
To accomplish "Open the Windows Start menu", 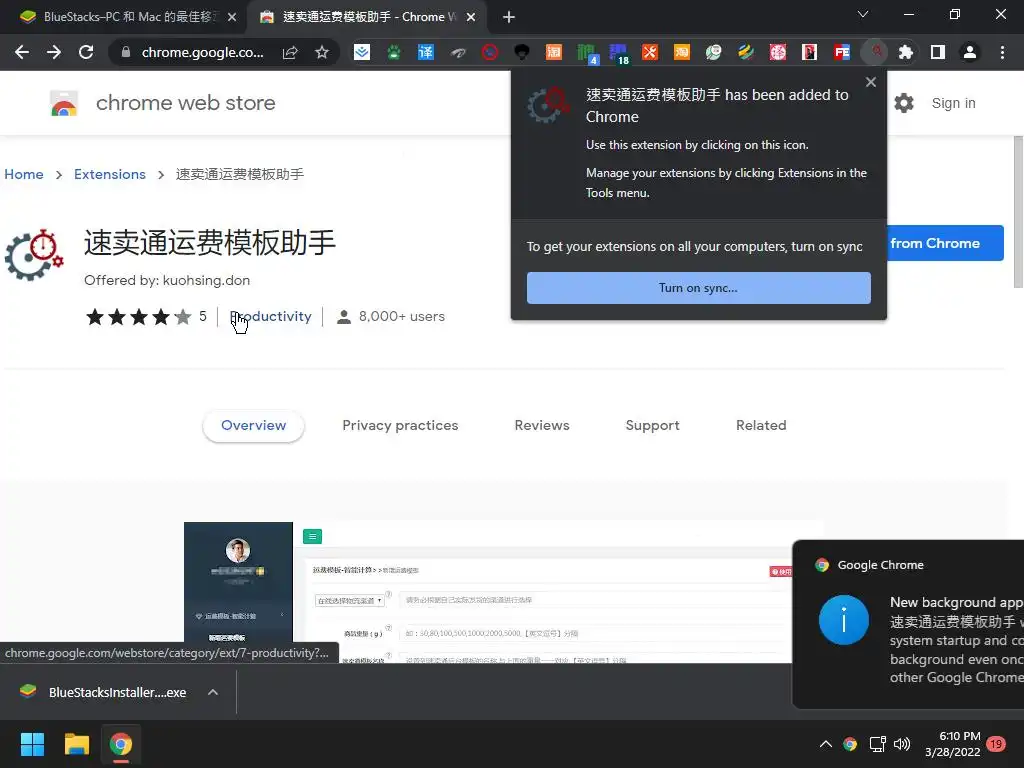I will pos(32,744).
